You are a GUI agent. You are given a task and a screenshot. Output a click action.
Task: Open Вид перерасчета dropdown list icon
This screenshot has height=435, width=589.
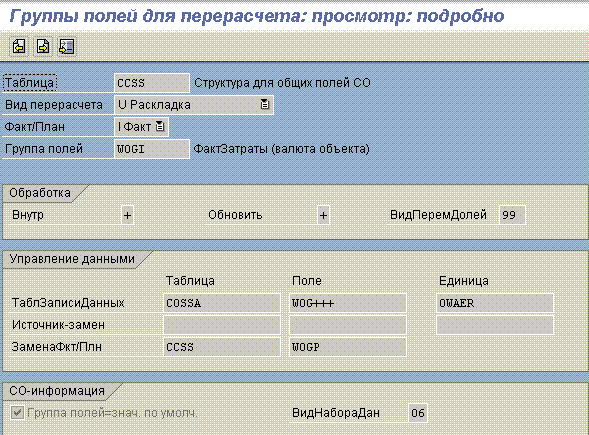coord(265,104)
